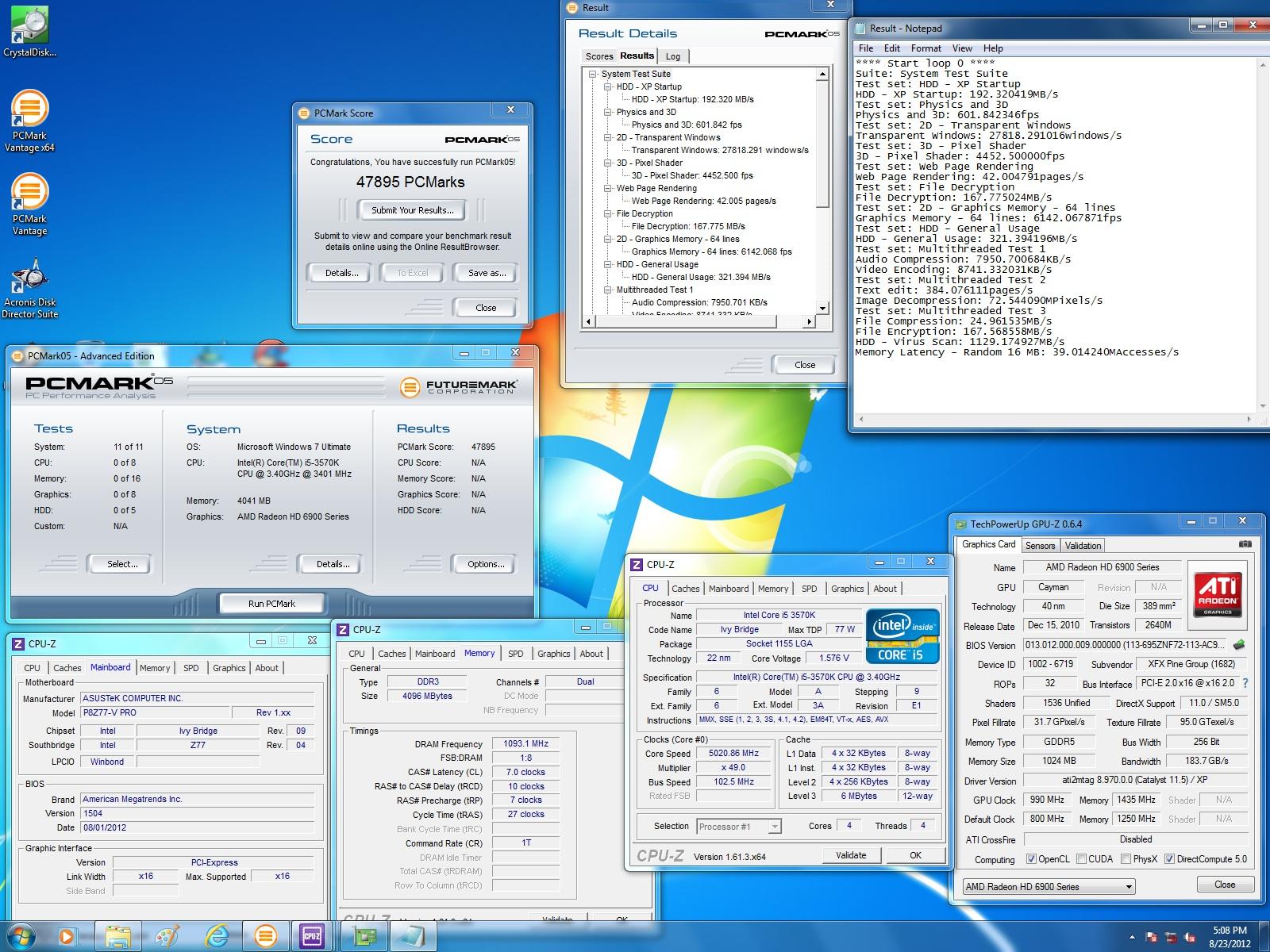Screen dimensions: 1270x952
Task: Toggle the DirectCompute 5.0 checkbox
Action: pyautogui.click(x=1168, y=859)
